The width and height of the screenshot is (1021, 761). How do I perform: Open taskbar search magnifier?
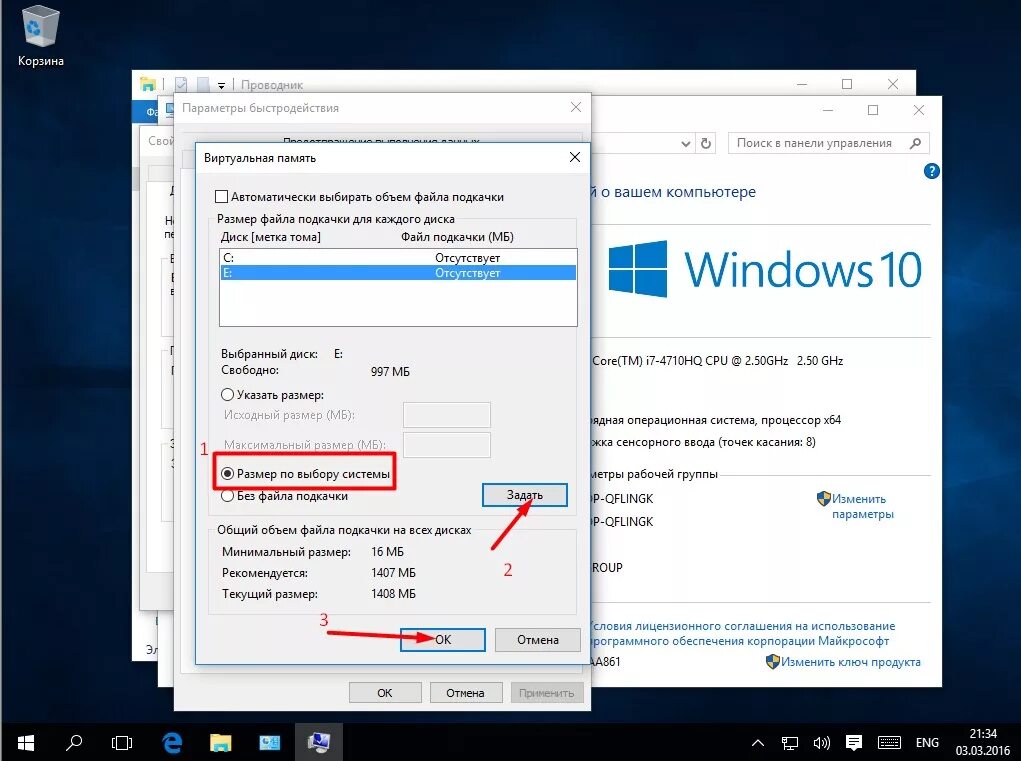[x=74, y=742]
